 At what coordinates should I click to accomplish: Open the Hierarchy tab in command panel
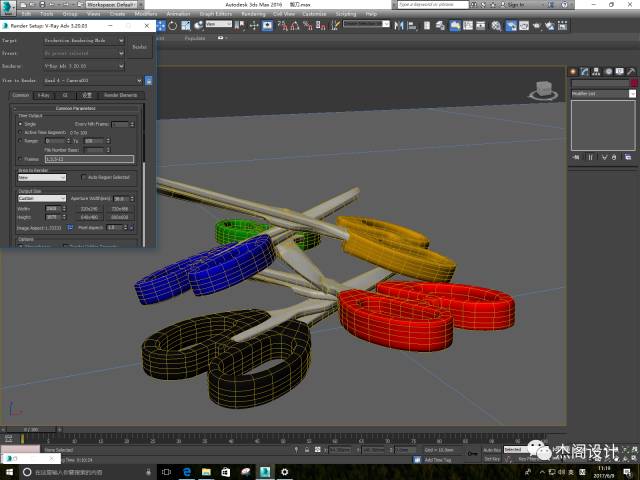tap(596, 71)
